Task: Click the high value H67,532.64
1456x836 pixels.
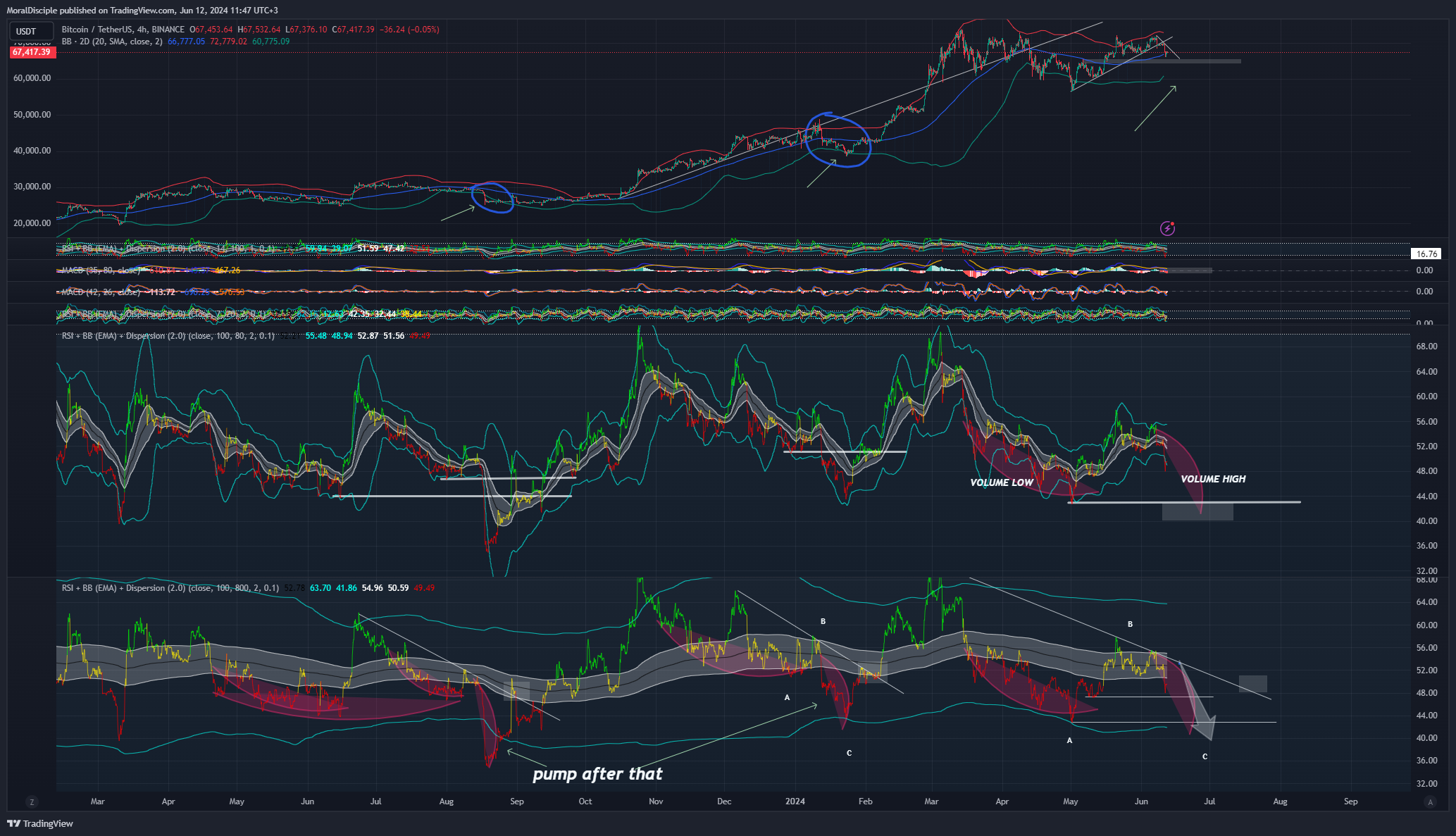Action: click(259, 30)
